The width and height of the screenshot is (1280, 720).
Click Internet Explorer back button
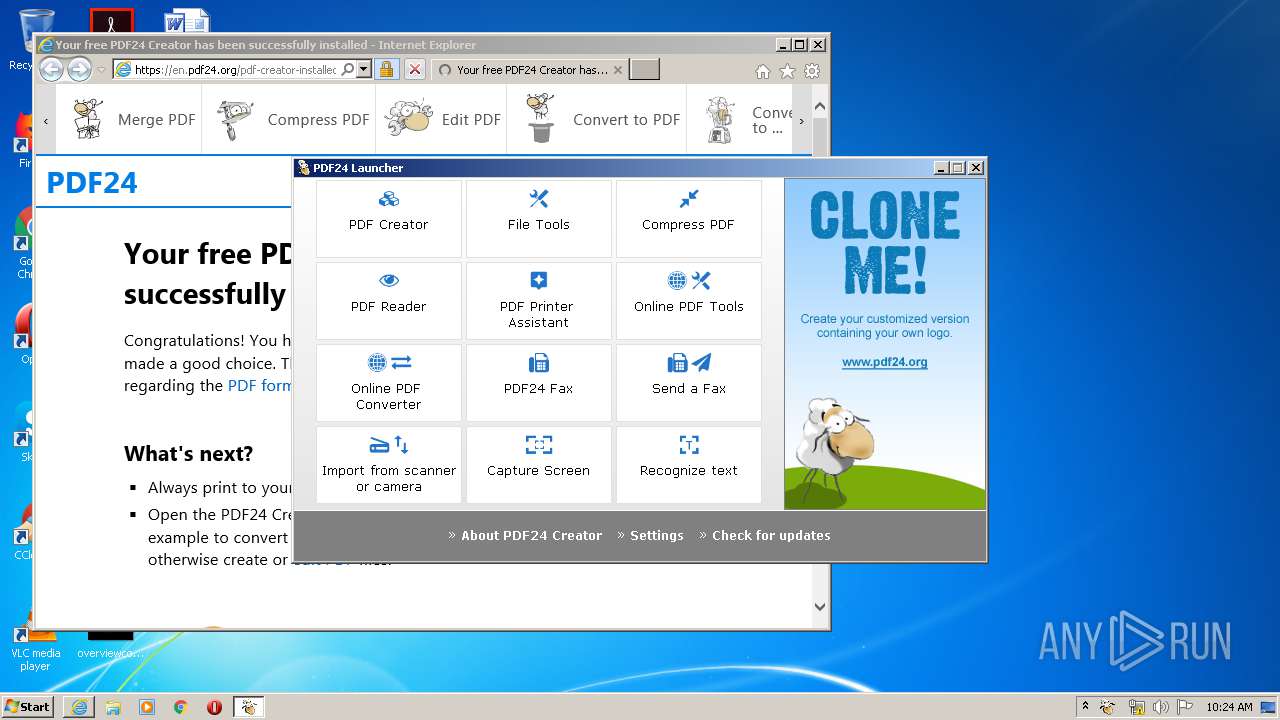click(x=51, y=69)
